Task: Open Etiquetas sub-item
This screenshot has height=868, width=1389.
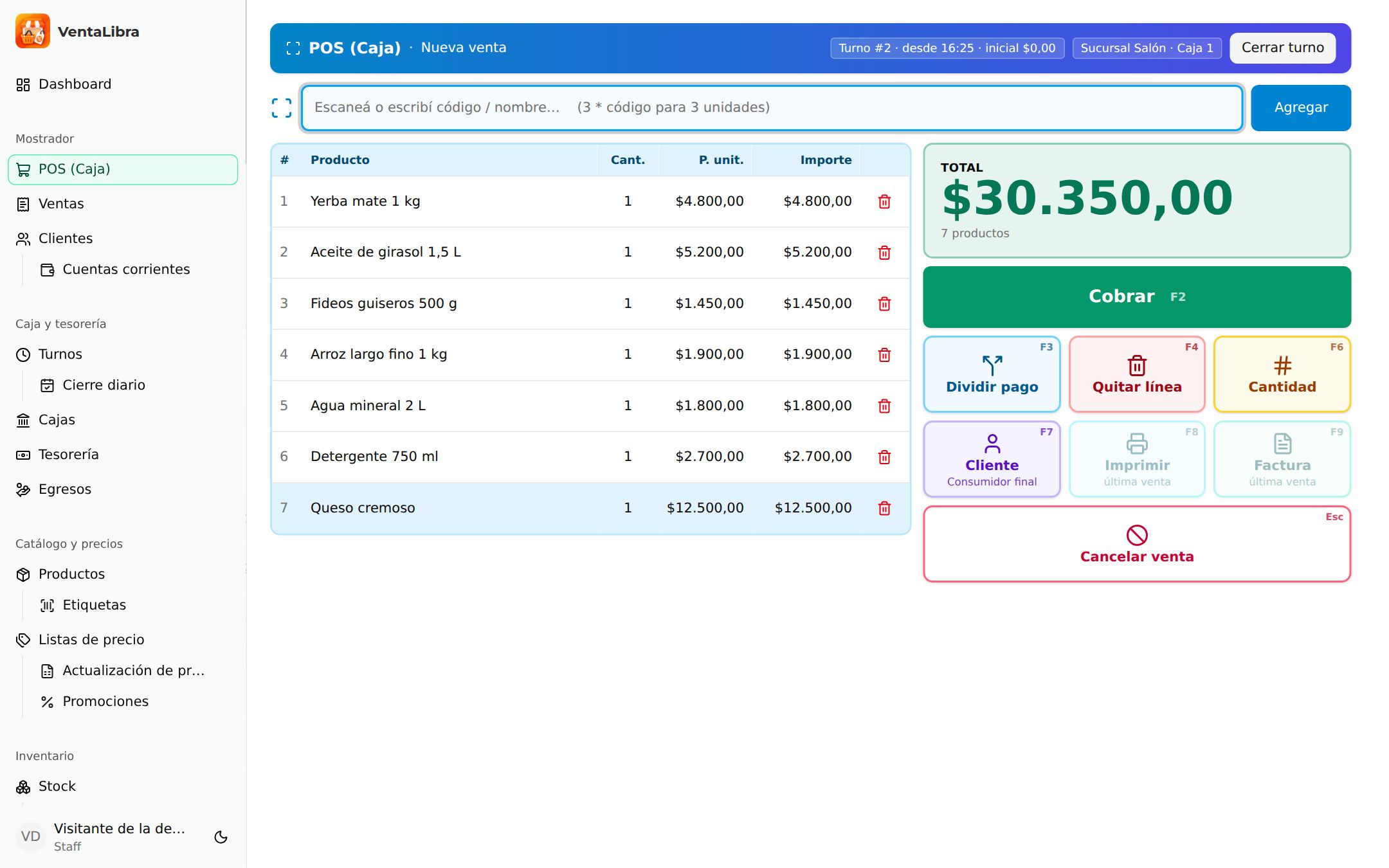Action: (x=134, y=605)
